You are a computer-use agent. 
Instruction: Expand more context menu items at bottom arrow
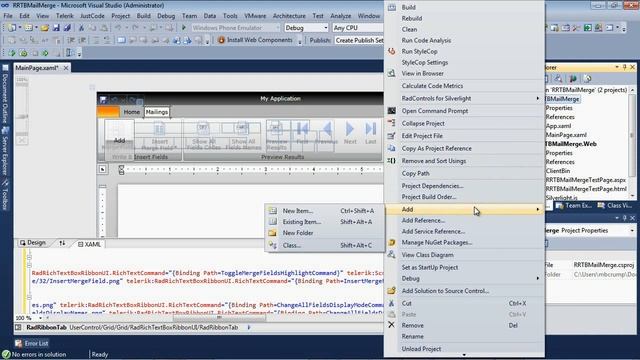(464, 355)
